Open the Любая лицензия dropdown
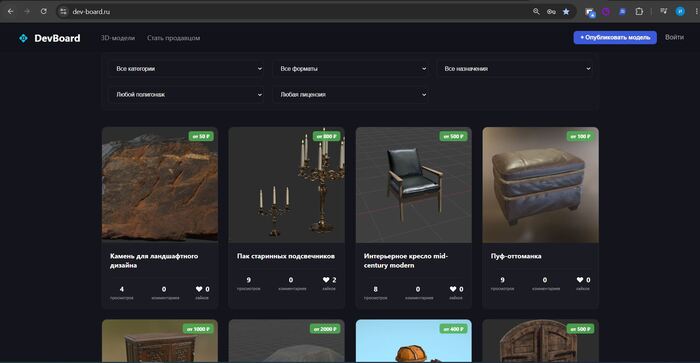 [351, 95]
